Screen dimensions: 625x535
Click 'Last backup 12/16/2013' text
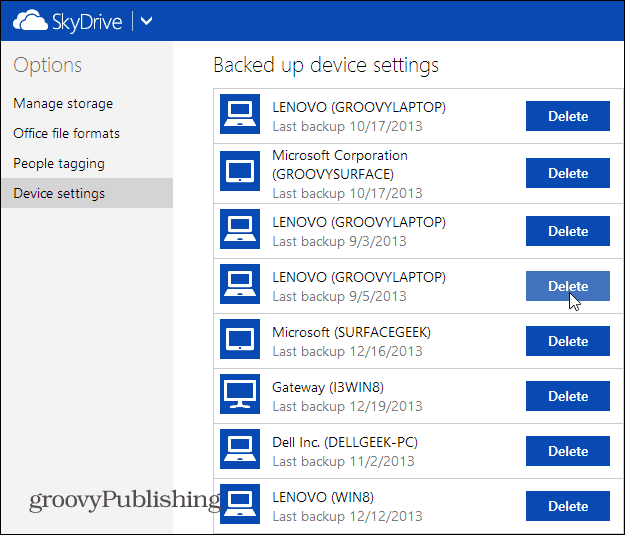pyautogui.click(x=347, y=351)
